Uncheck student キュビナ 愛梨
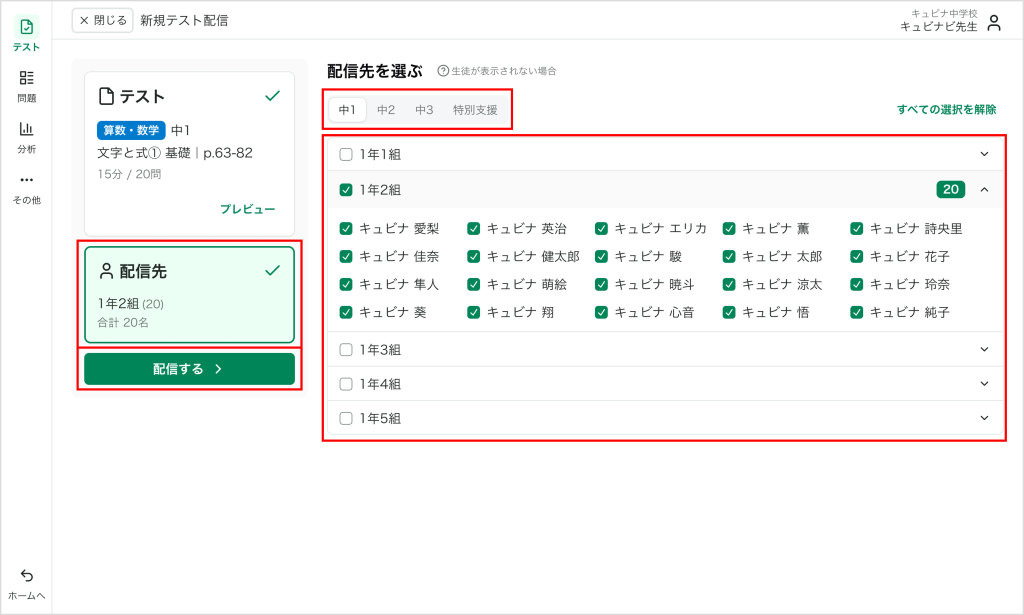The height and width of the screenshot is (615, 1024). (x=346, y=229)
